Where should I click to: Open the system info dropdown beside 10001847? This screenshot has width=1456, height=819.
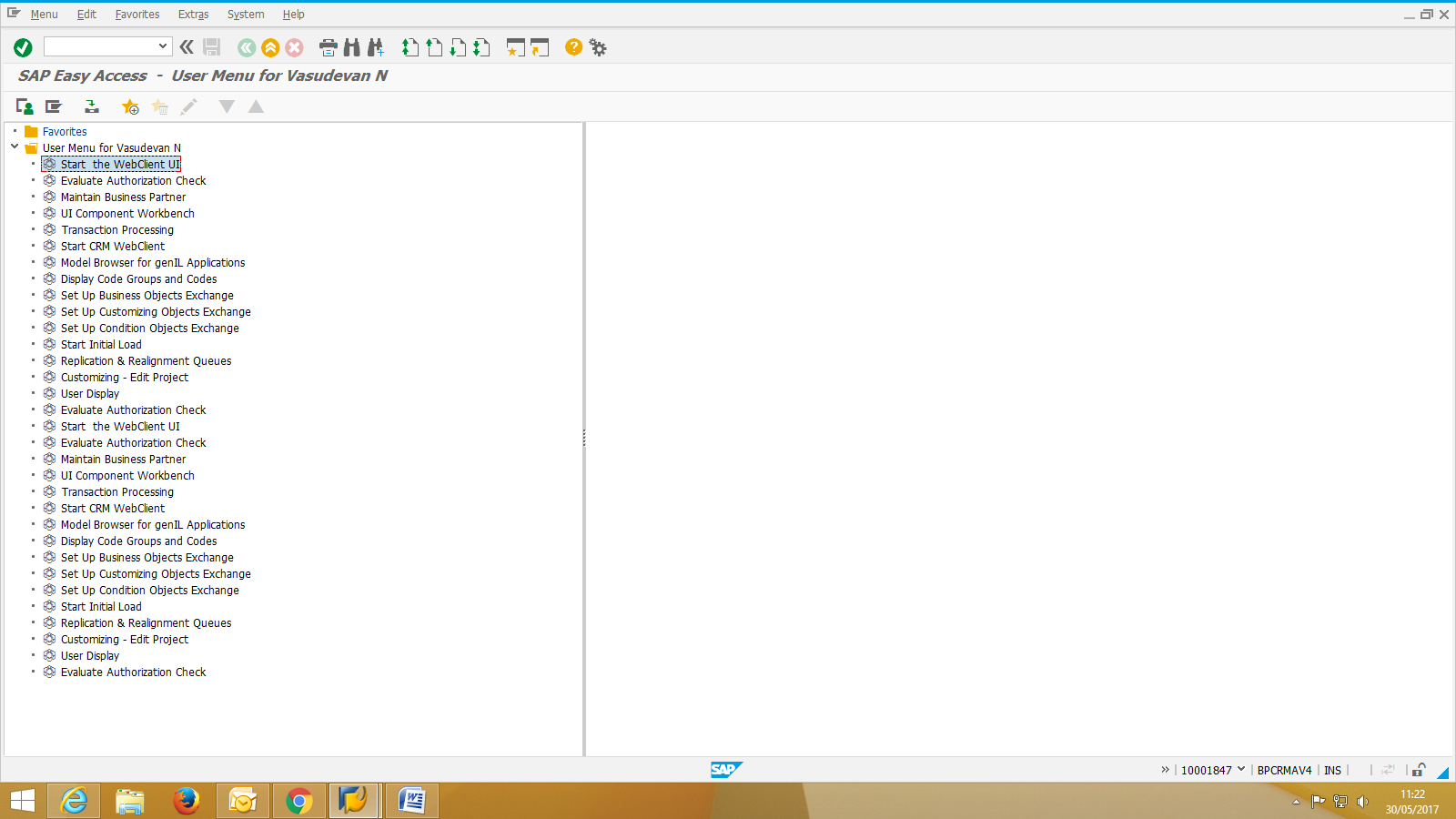[x=1240, y=769]
